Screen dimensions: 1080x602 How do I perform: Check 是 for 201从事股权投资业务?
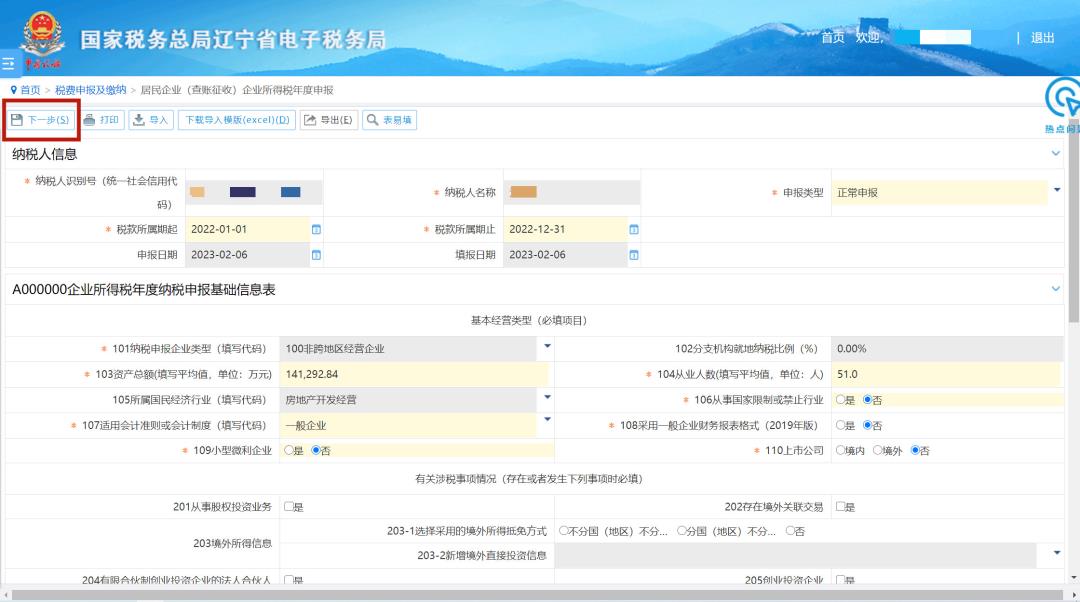point(289,507)
